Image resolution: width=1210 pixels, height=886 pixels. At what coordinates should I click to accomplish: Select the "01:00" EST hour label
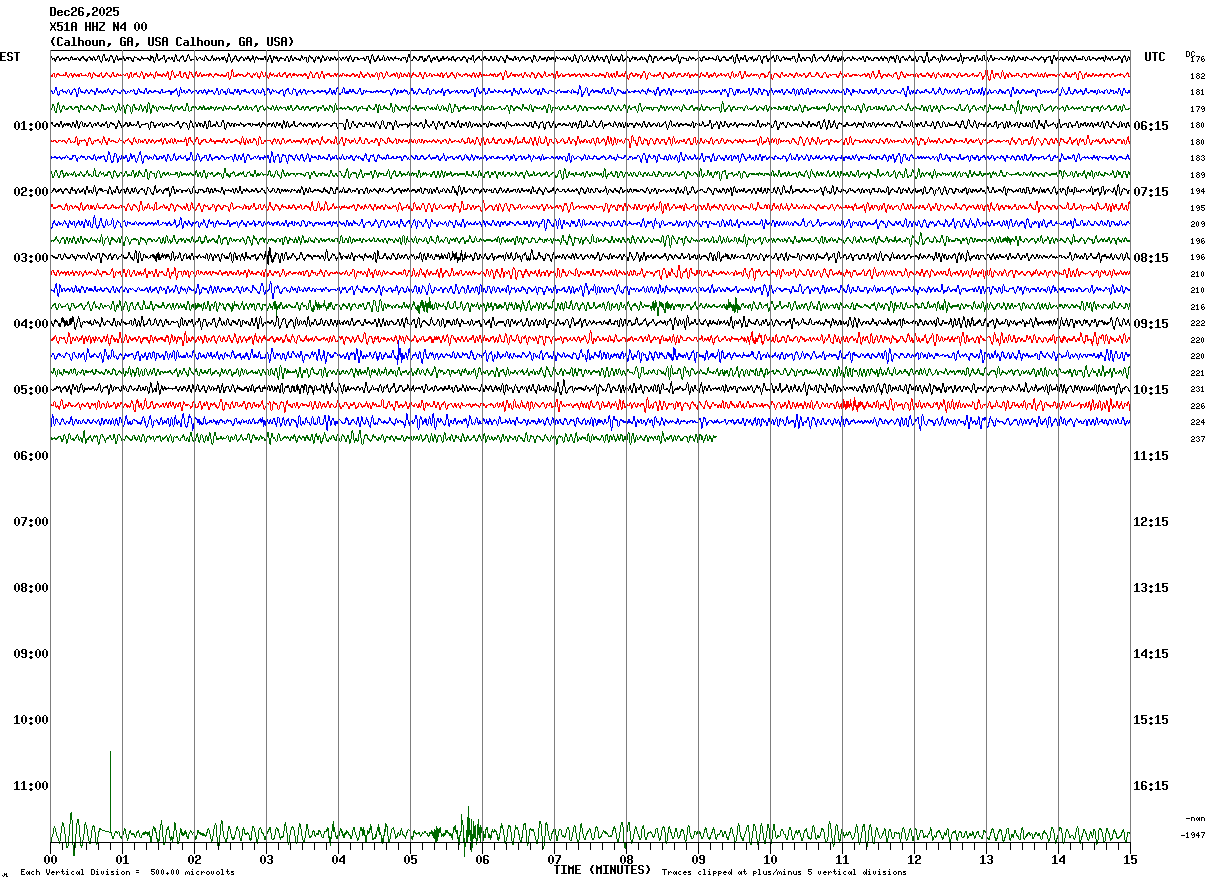(x=30, y=126)
